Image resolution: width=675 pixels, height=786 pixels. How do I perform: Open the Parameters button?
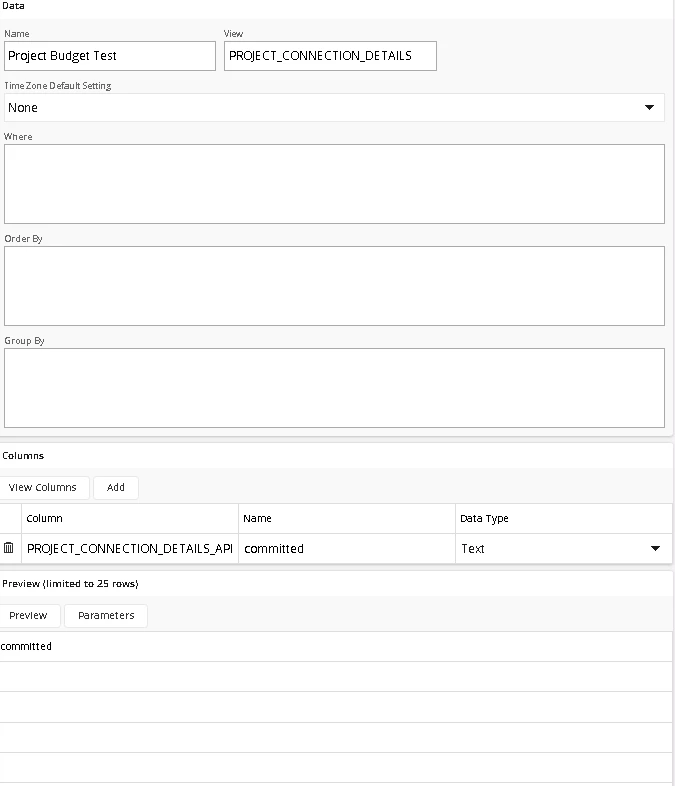coord(106,616)
